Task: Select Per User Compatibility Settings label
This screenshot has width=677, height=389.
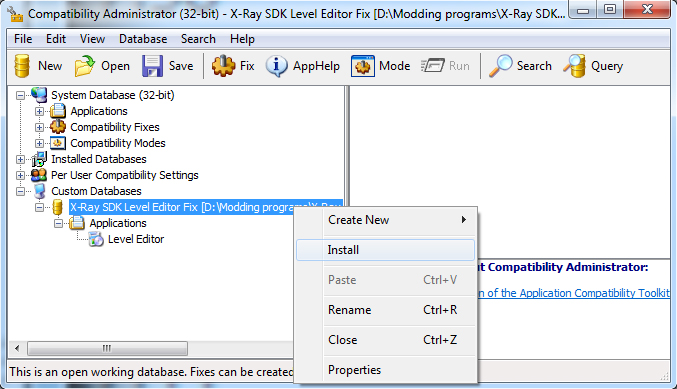Action: [x=125, y=175]
